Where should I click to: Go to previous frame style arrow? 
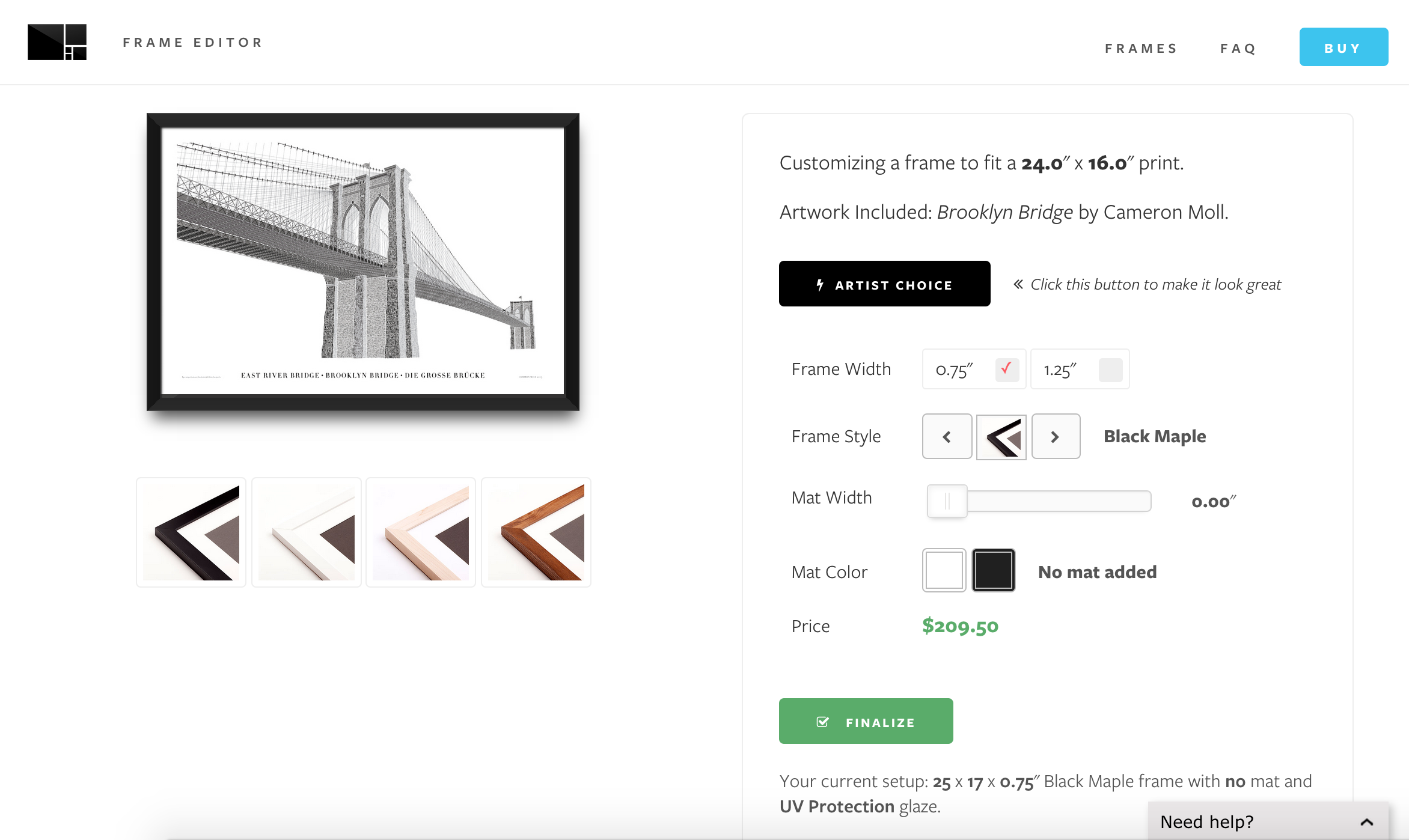click(x=947, y=437)
